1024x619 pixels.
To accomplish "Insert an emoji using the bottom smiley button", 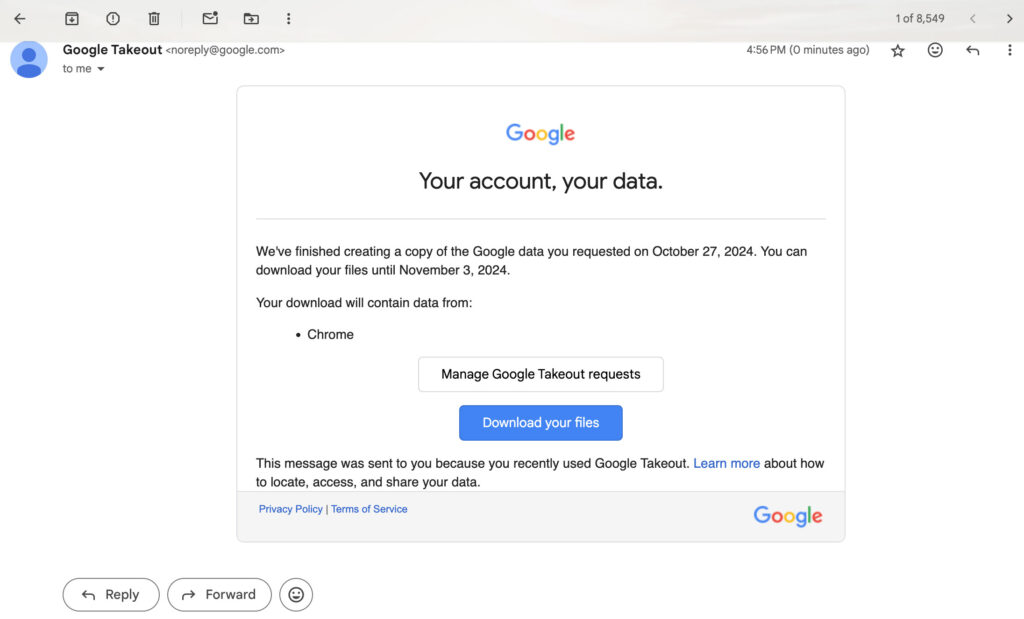I will coord(296,594).
